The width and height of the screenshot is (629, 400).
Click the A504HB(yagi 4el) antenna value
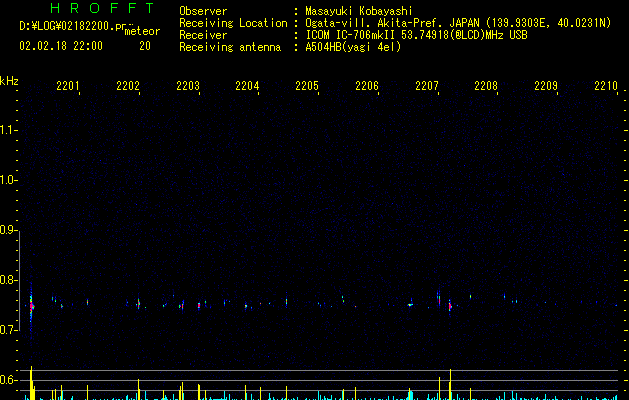pos(353,47)
